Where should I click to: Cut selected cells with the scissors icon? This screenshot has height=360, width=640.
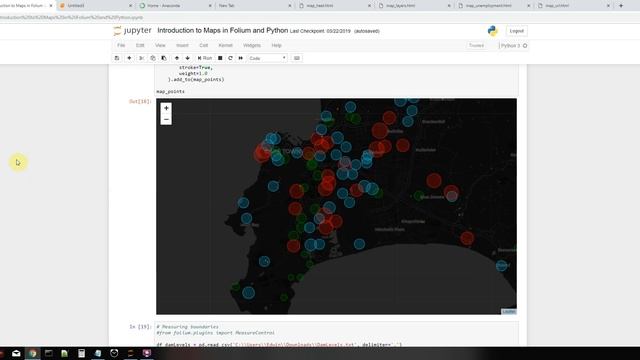point(141,58)
